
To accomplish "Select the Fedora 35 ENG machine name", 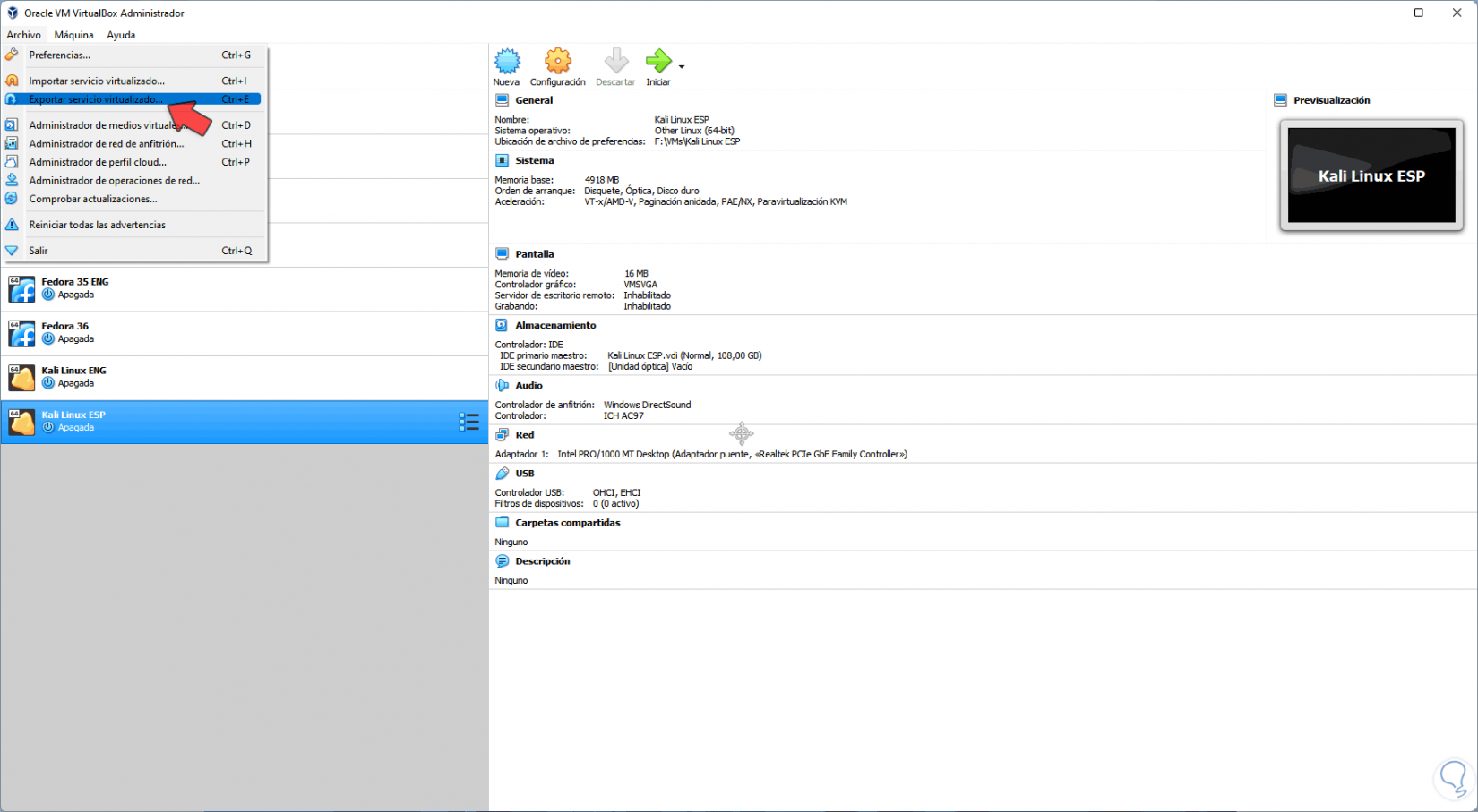I will 75,282.
